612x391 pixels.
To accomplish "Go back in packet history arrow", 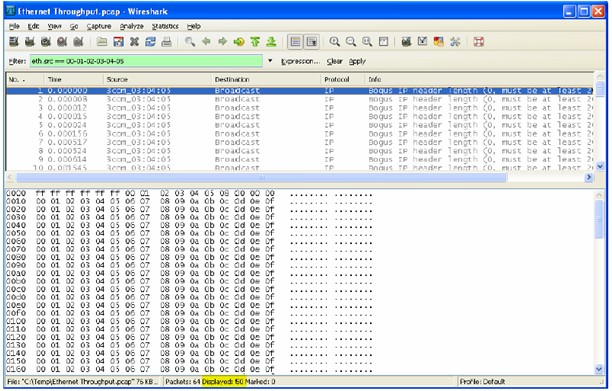I will tap(206, 42).
